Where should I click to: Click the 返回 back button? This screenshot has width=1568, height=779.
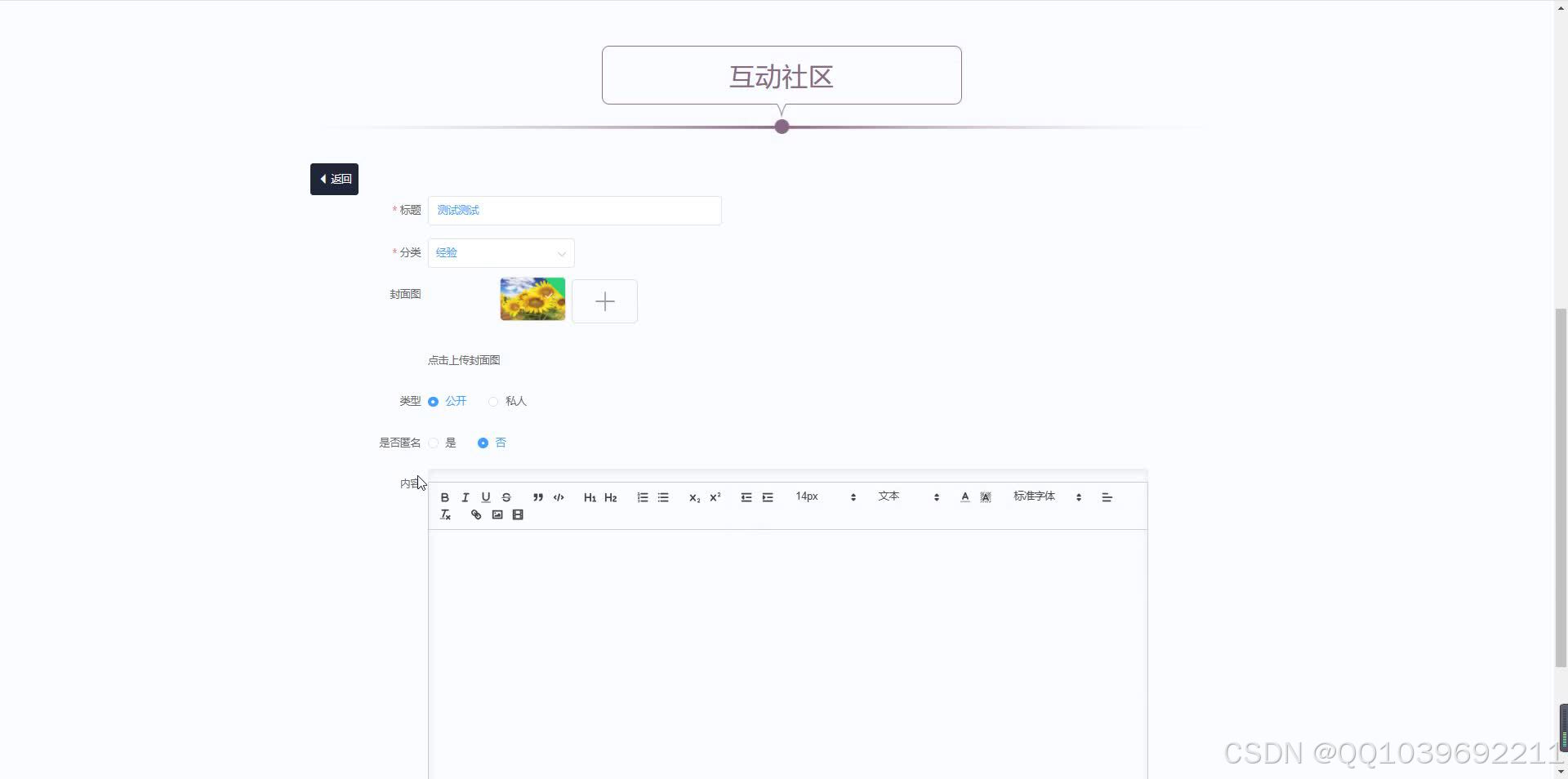pyautogui.click(x=333, y=179)
